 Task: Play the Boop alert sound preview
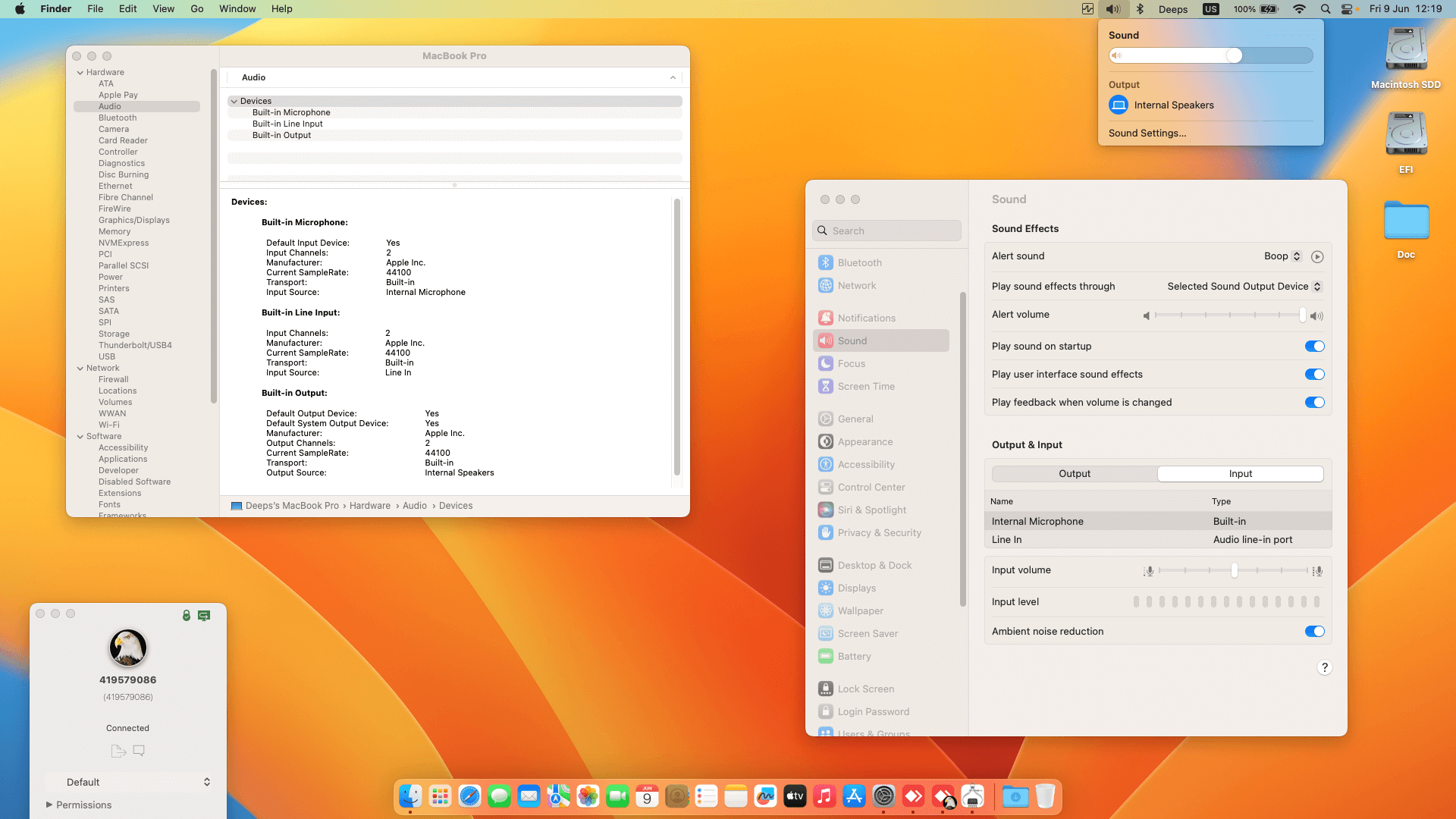[1317, 256]
